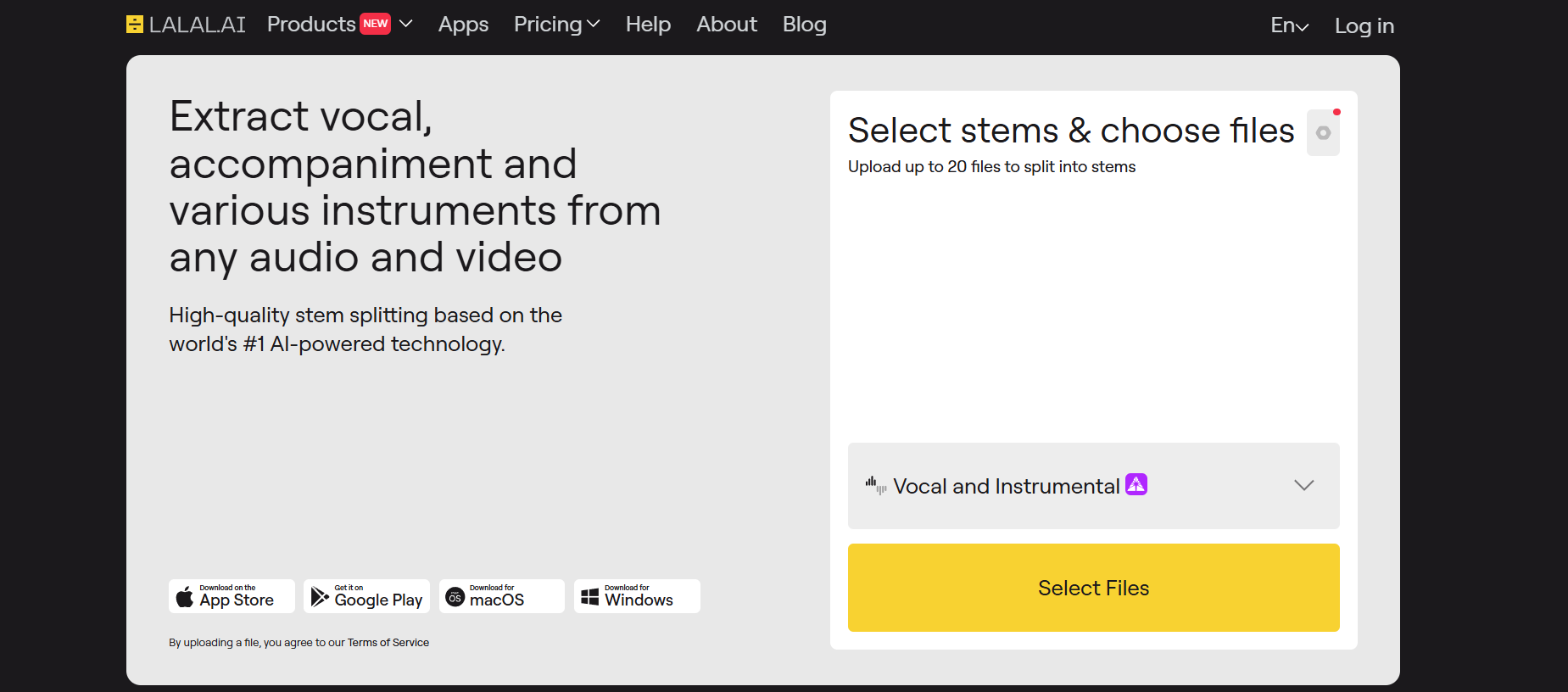This screenshot has width=1568, height=692.
Task: Click the red NEW badge next to Products
Action: pos(376,24)
